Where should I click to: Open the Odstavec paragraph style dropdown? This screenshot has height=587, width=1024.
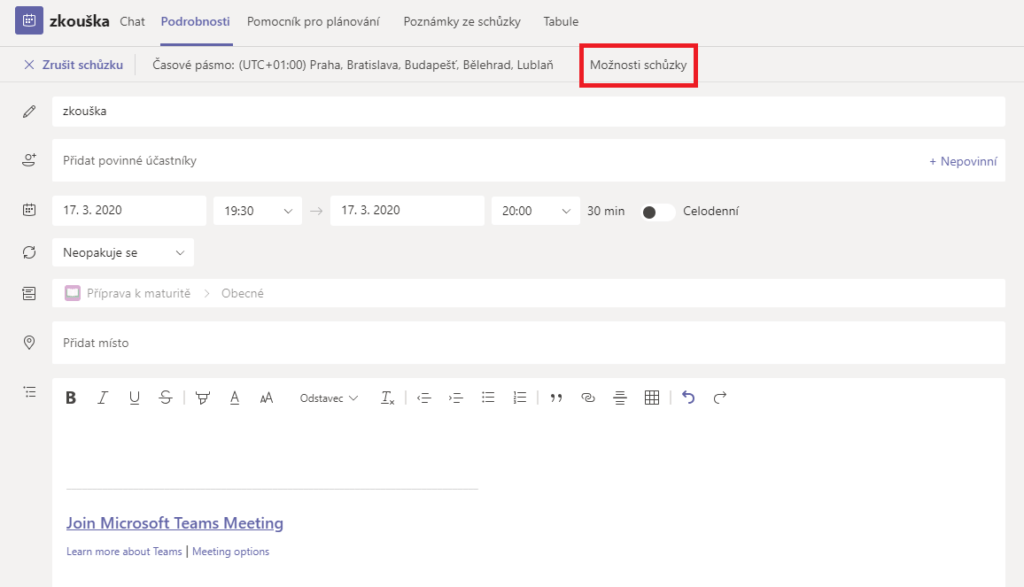click(328, 398)
